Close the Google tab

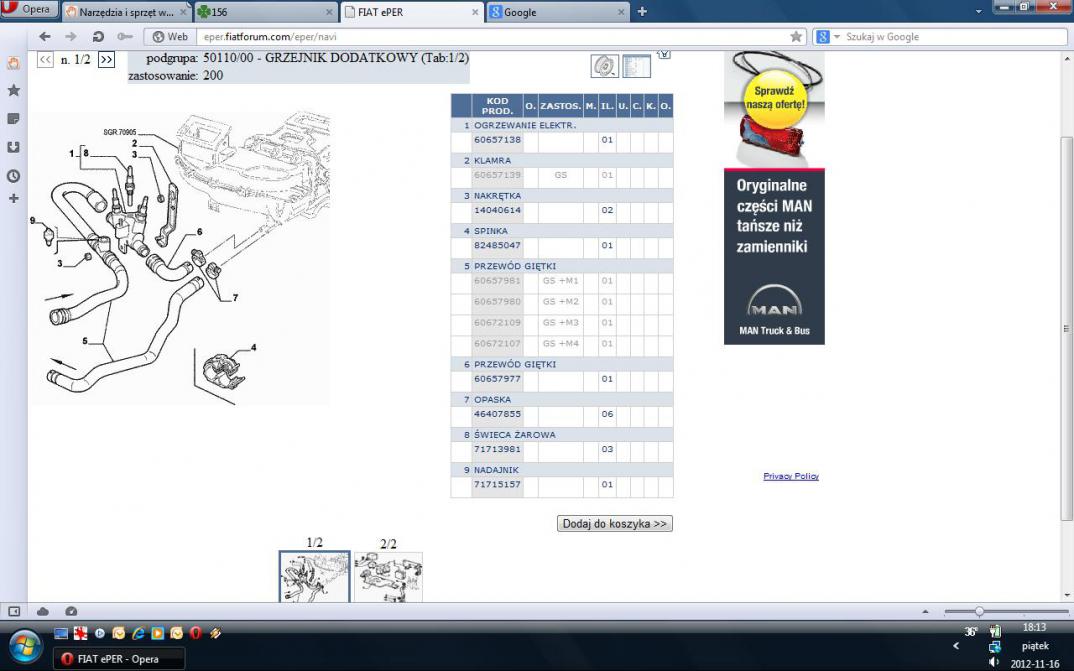pyautogui.click(x=621, y=12)
